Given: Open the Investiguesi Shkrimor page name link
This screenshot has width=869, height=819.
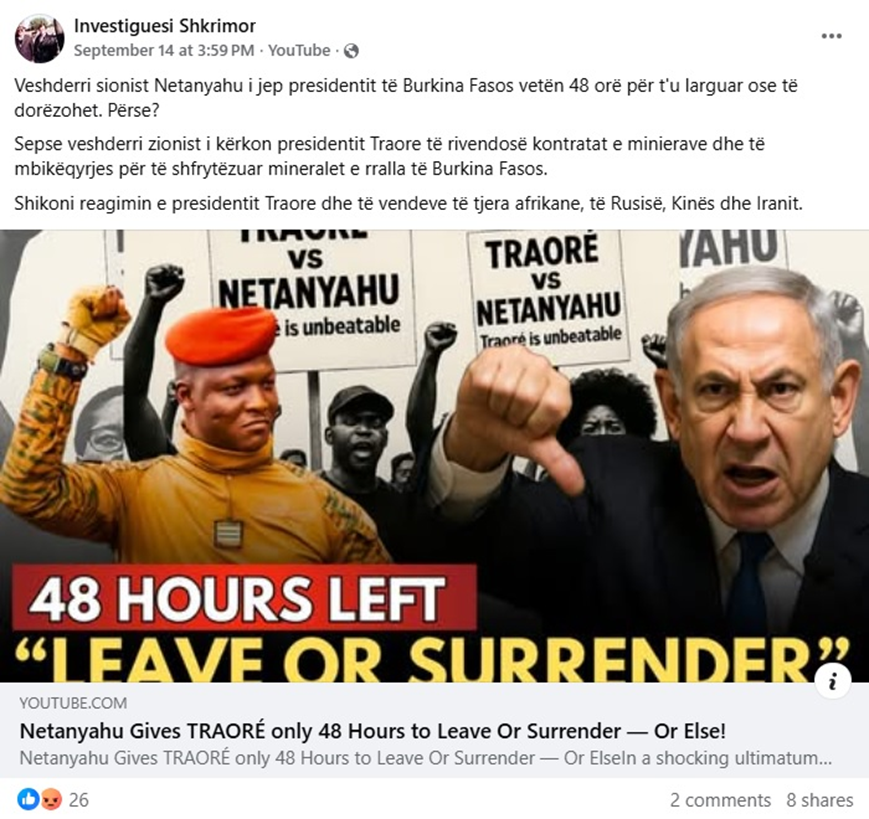Looking at the screenshot, I should [165, 25].
